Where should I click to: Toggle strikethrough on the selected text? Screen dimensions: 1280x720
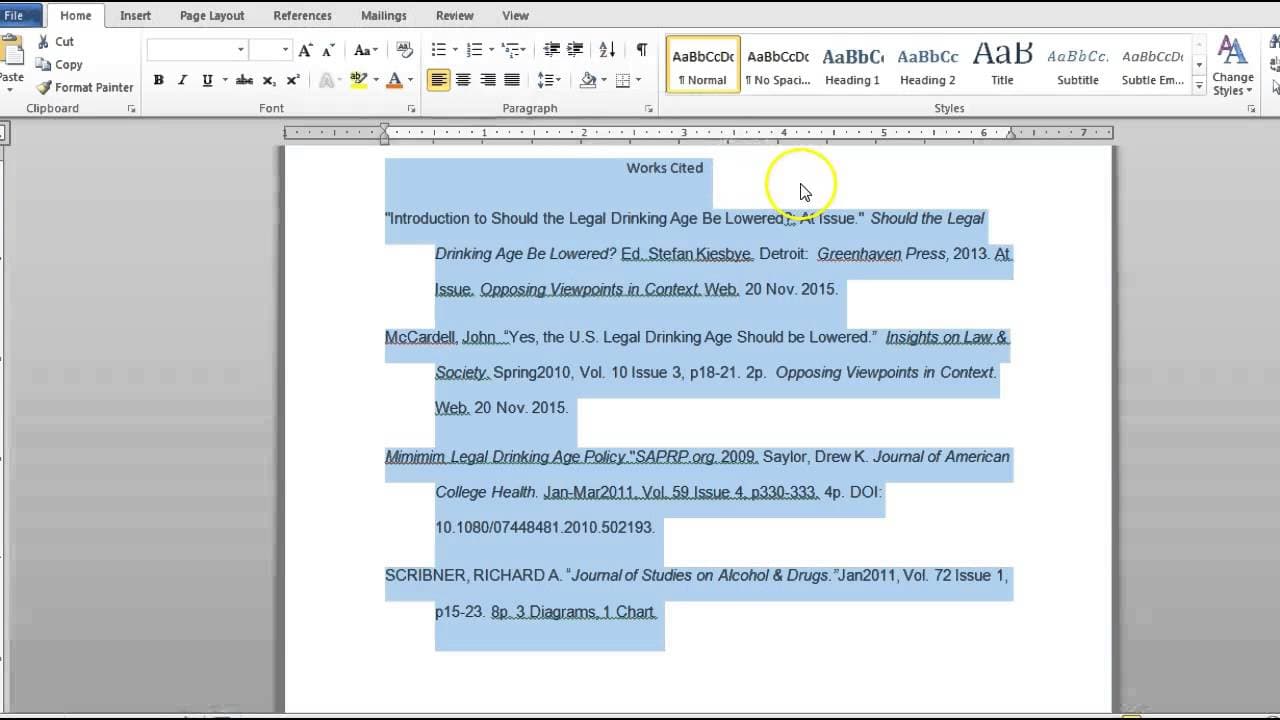(x=244, y=80)
